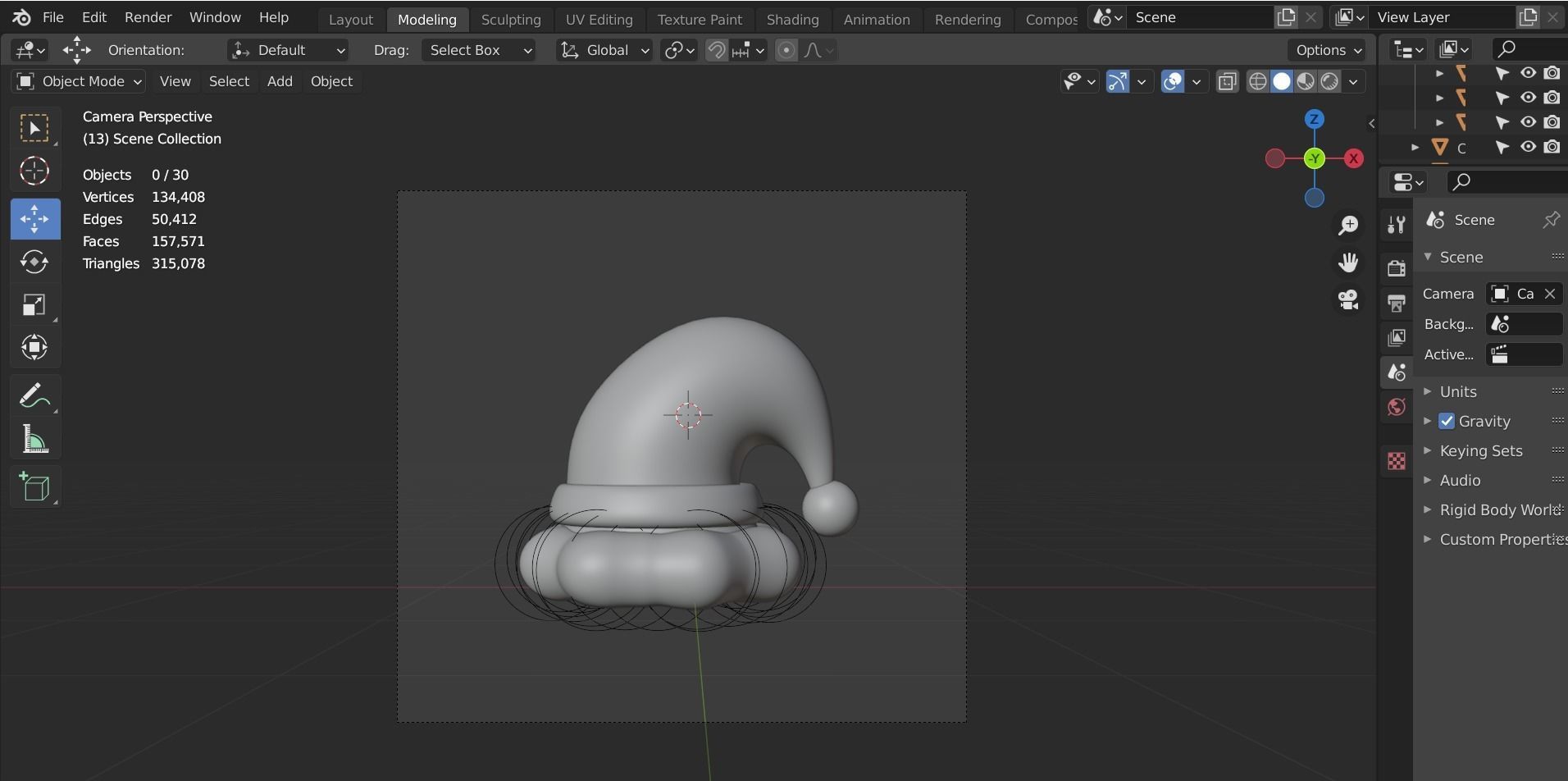Click the outliner search field
The width and height of the screenshot is (1568, 781).
pyautogui.click(x=1529, y=49)
